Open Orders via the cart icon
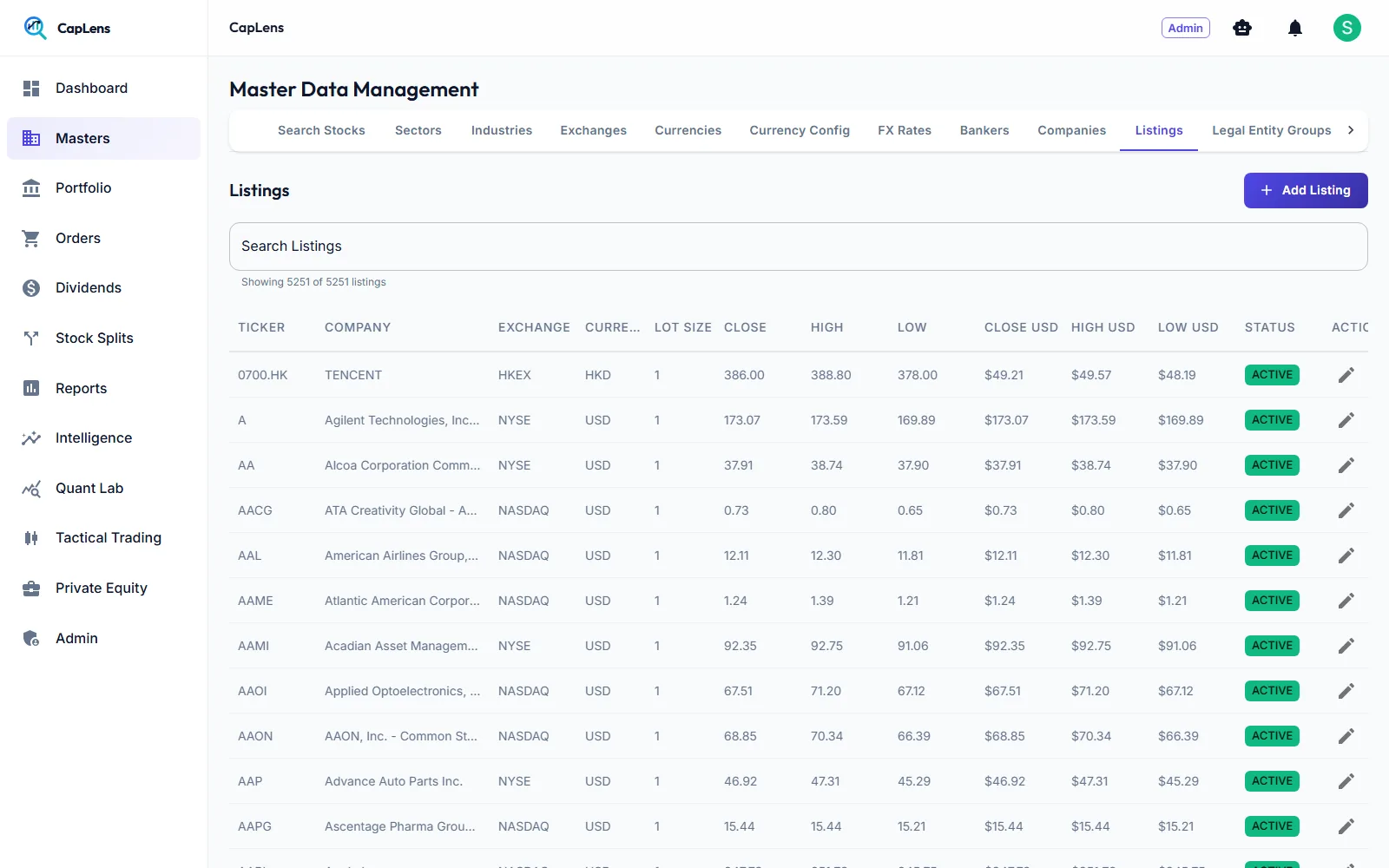 (31, 239)
